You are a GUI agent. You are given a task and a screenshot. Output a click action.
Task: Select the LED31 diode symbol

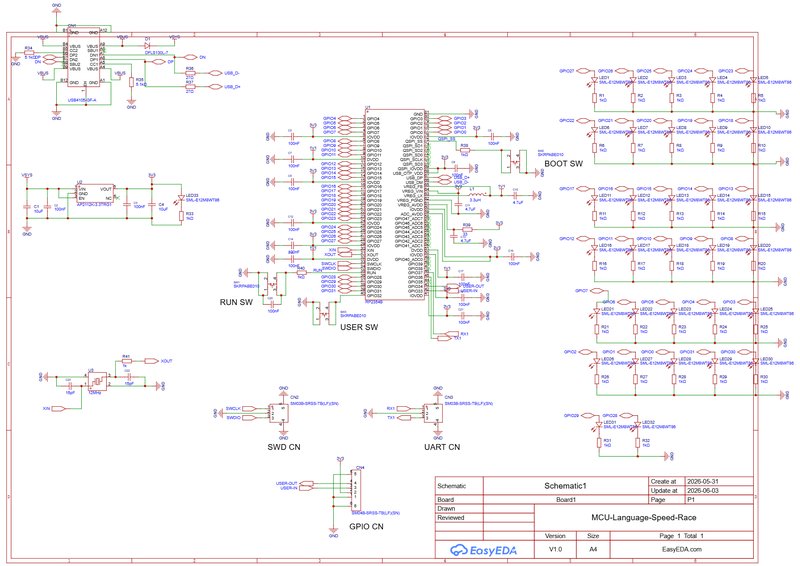pyautogui.click(x=599, y=426)
